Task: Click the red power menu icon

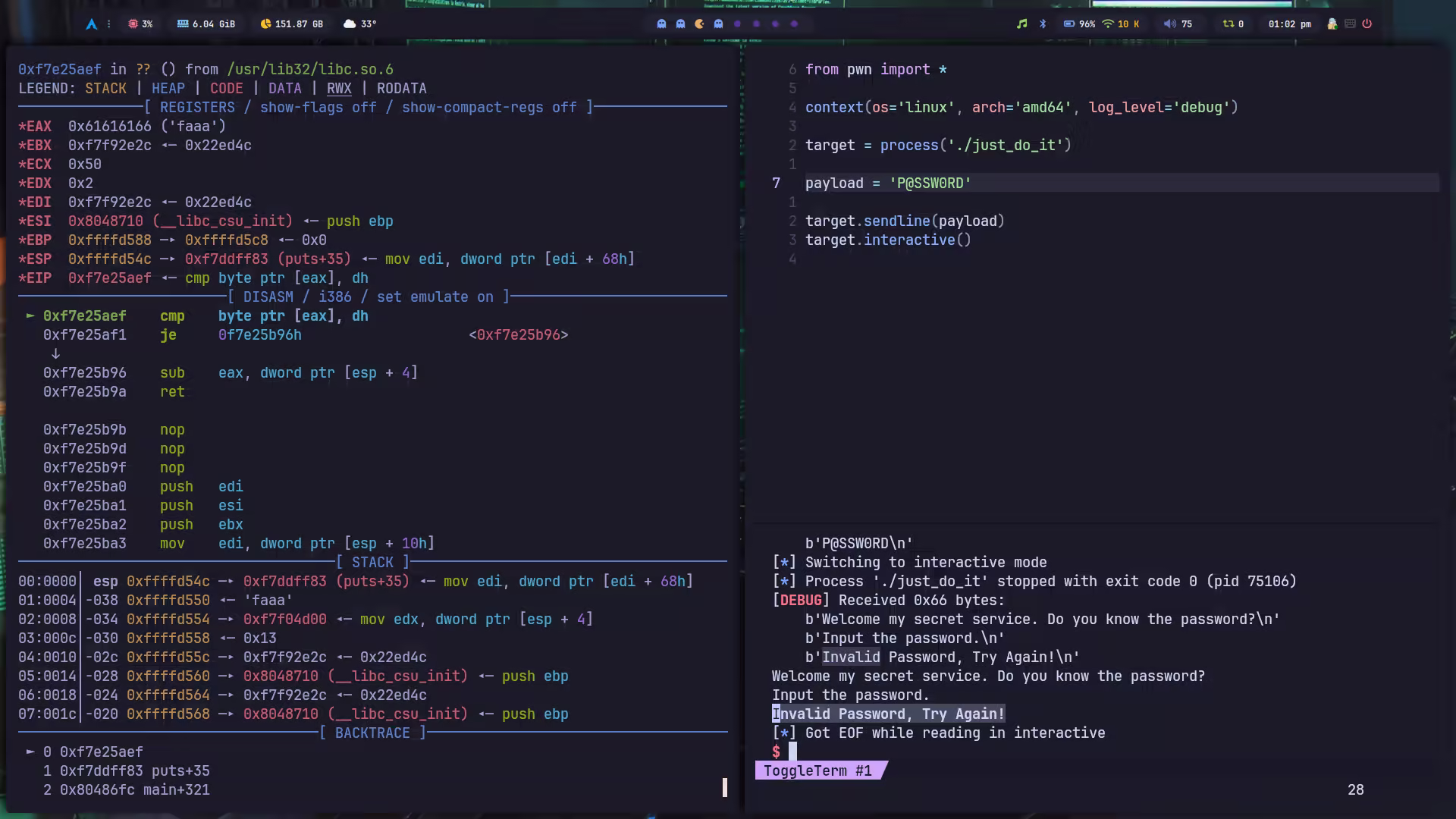Action: (1367, 24)
